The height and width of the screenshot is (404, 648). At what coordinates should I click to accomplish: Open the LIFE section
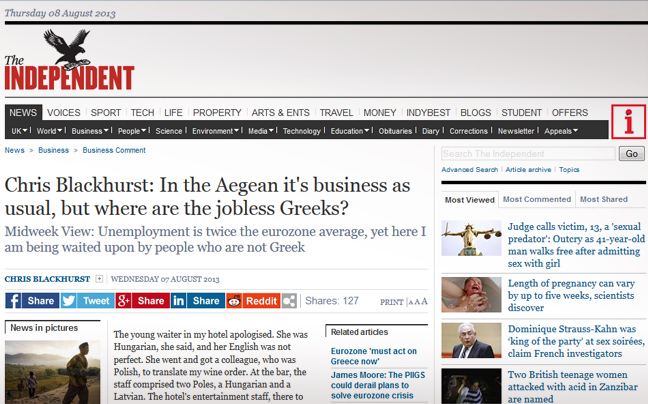(x=173, y=113)
